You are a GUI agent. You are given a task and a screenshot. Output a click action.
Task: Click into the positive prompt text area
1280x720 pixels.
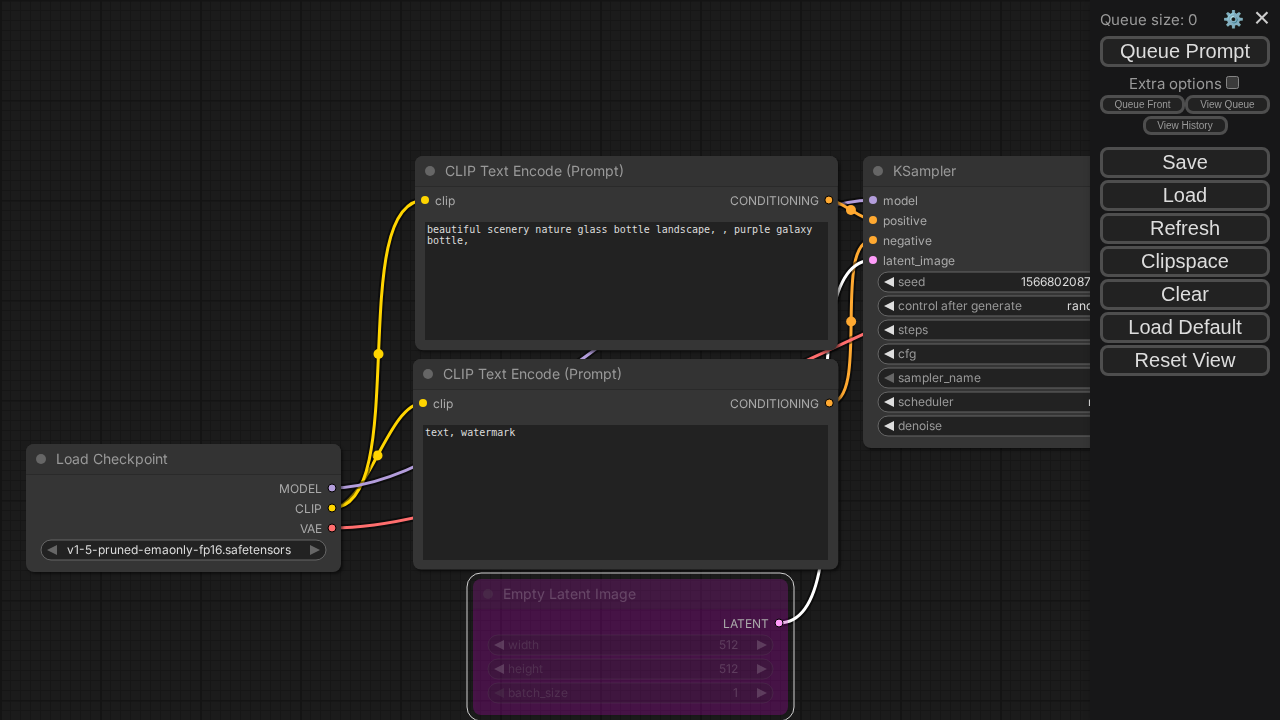tap(625, 280)
